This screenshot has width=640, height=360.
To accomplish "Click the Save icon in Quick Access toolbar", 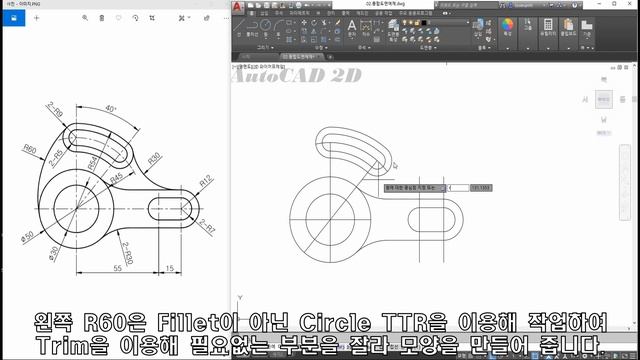I will 267,5.
